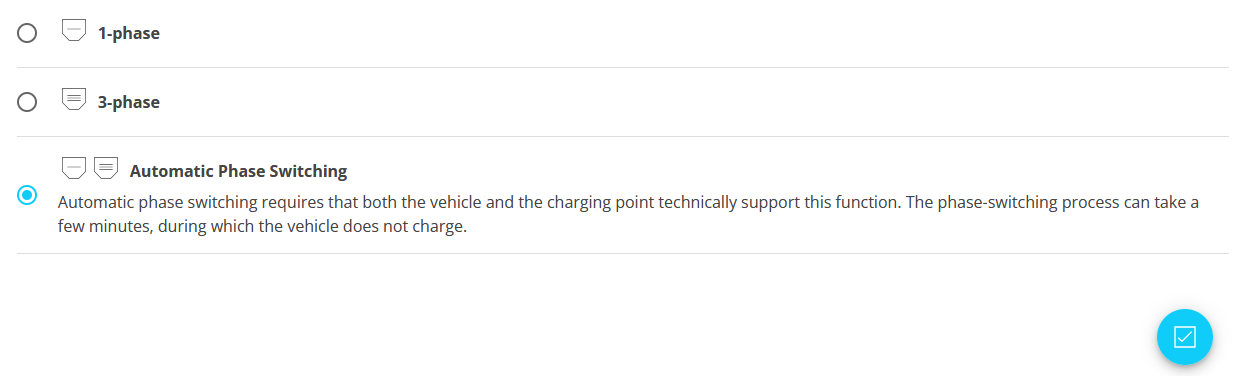This screenshot has width=1241, height=376.
Task: Click the divider line under the 3-phase row
Action: pyautogui.click(x=623, y=136)
